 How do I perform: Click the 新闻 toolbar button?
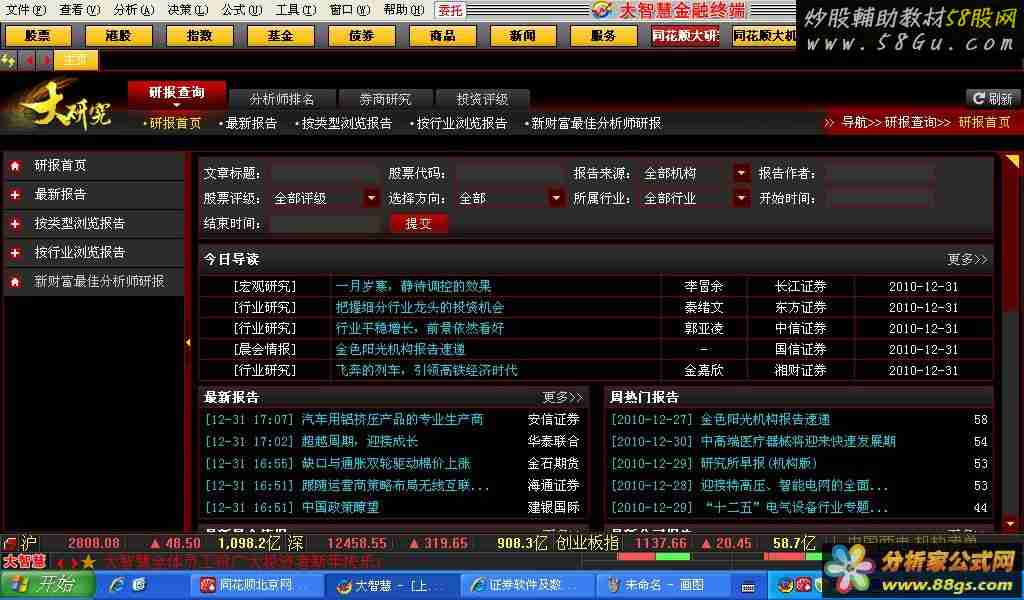tap(522, 36)
